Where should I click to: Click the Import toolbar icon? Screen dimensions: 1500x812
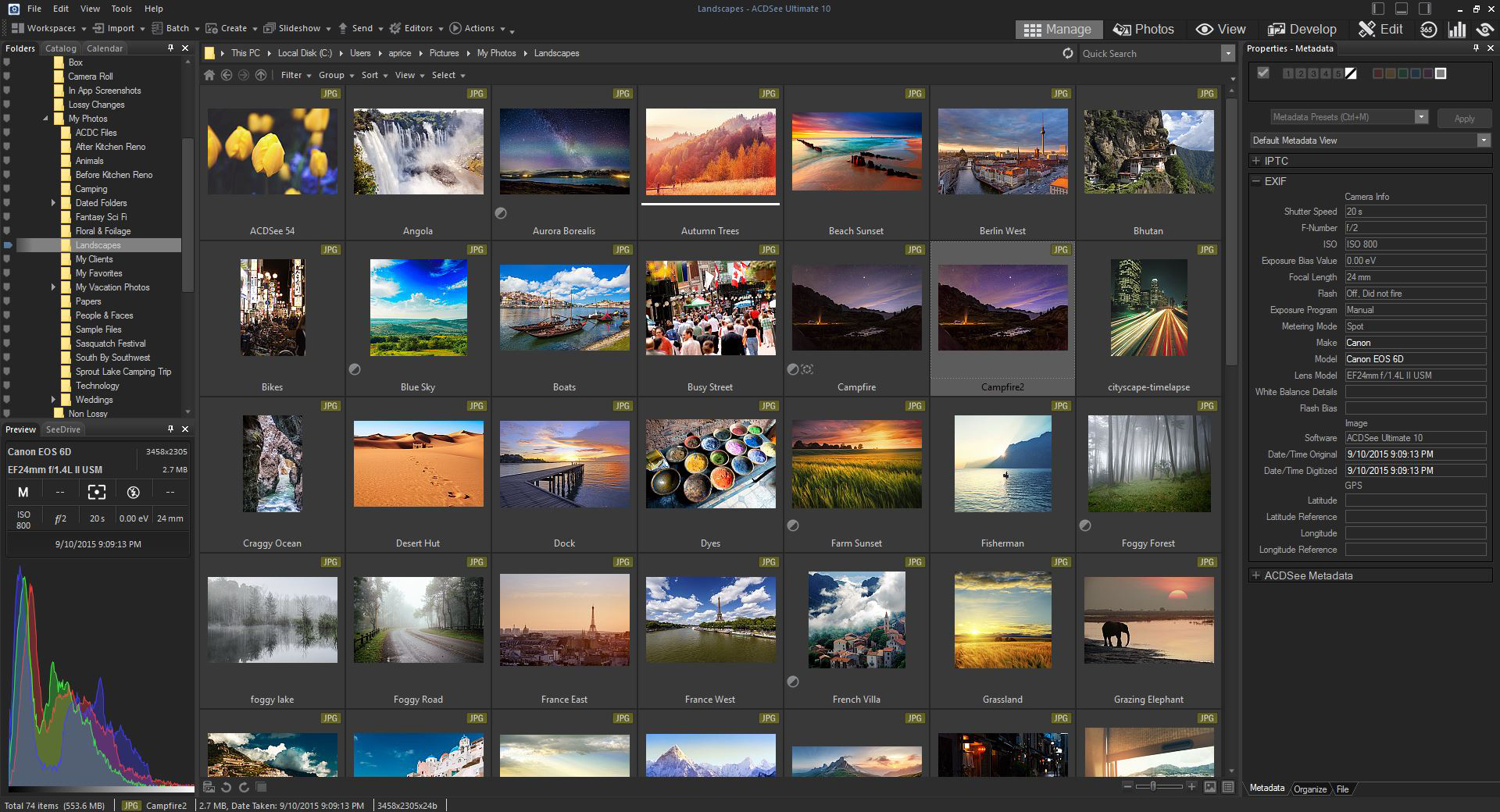[98, 28]
